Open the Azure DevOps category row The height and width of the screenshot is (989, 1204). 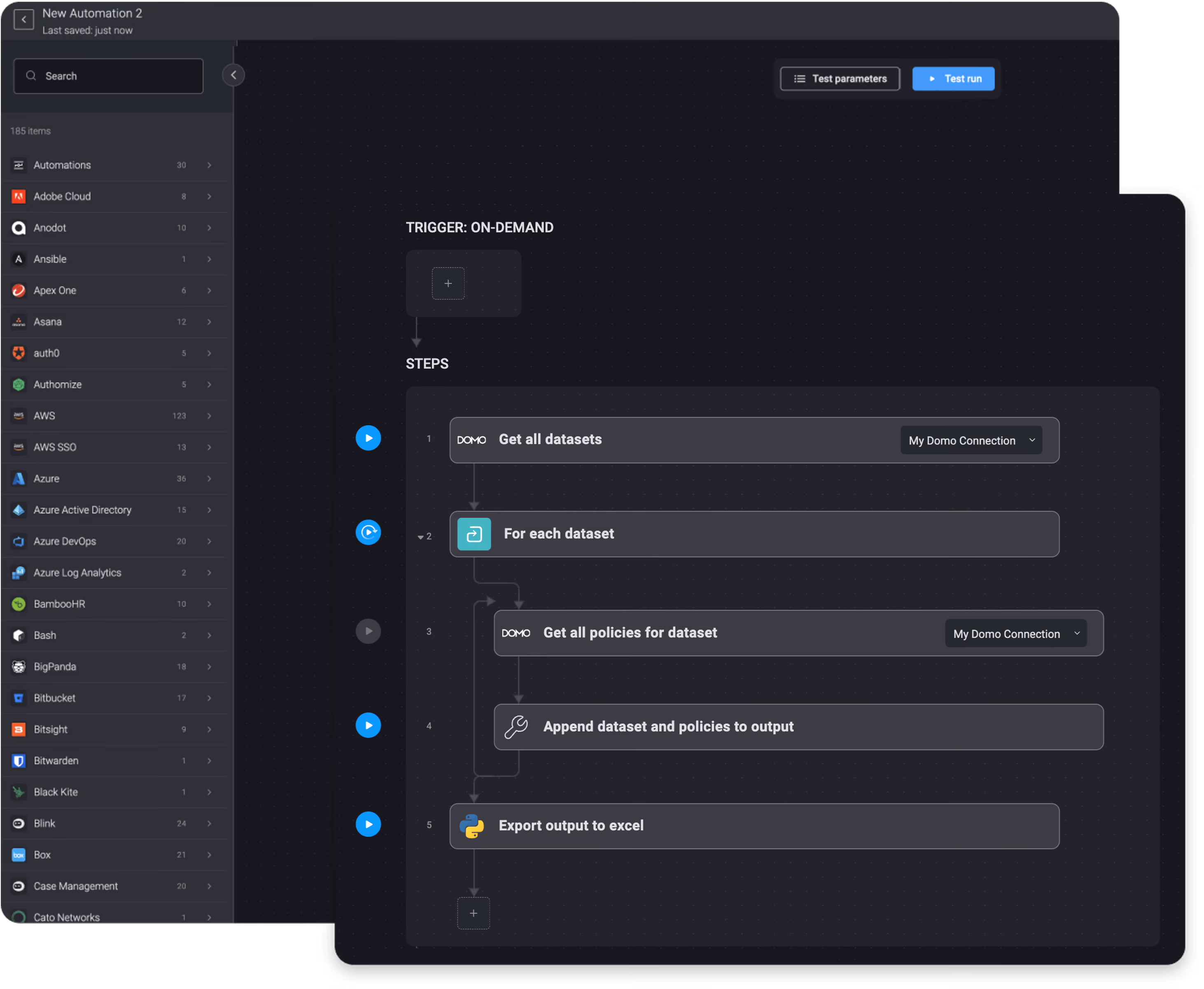[114, 541]
